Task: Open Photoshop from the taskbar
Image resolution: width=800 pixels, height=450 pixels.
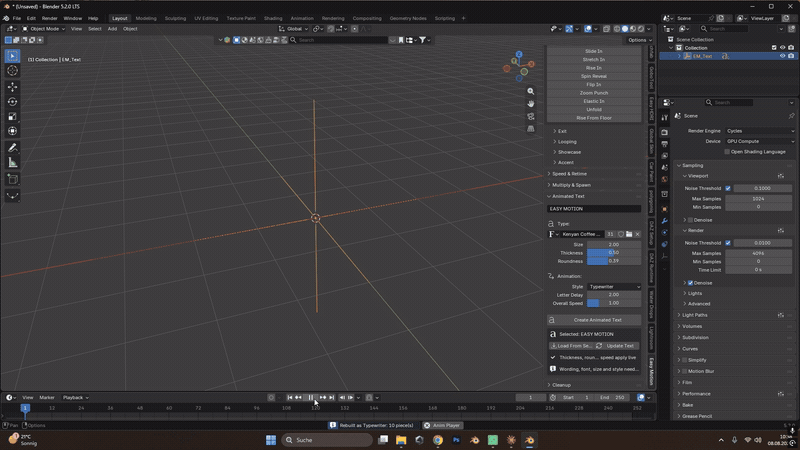Action: click(456, 440)
